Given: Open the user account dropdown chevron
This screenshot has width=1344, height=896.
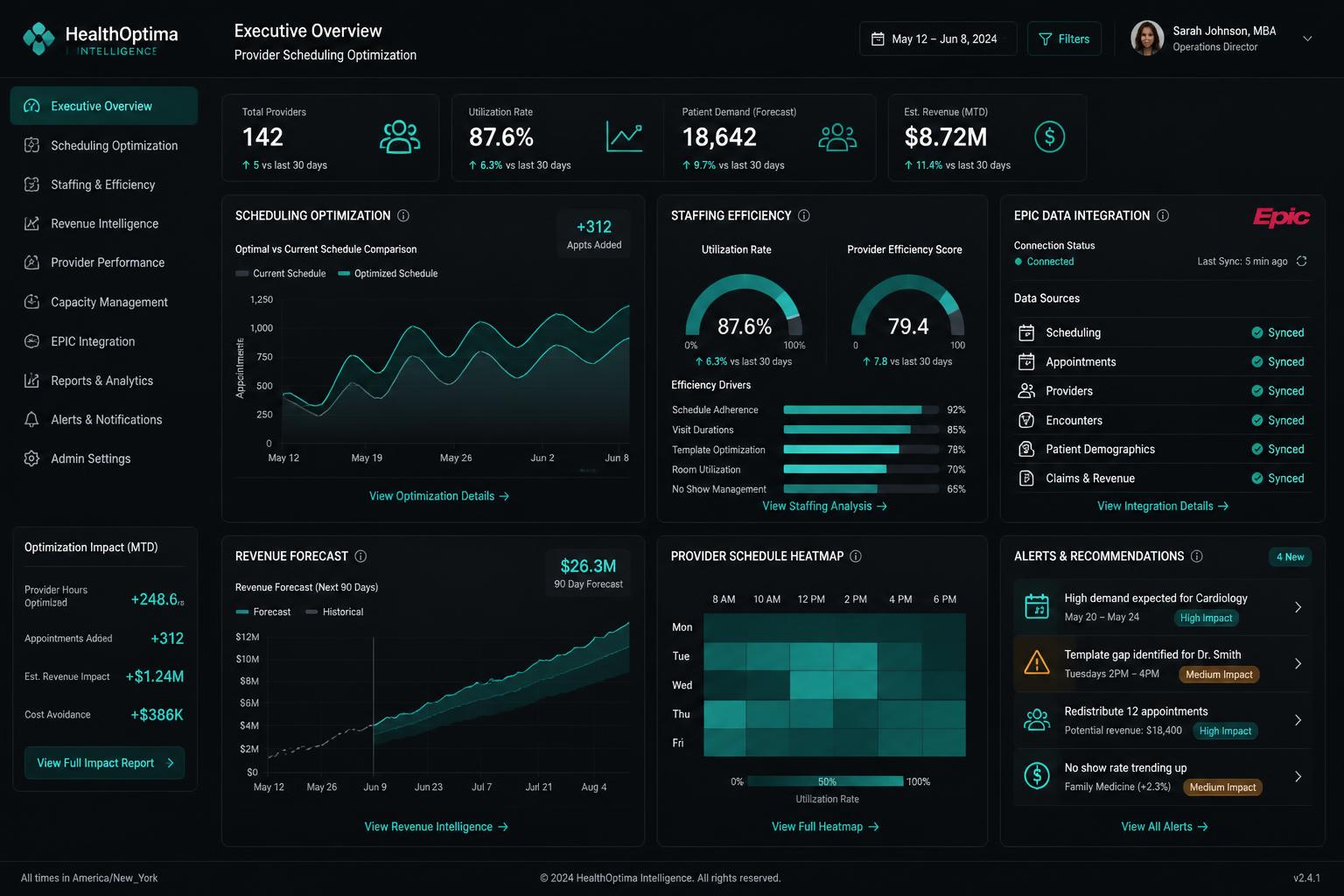Looking at the screenshot, I should pyautogui.click(x=1307, y=38).
